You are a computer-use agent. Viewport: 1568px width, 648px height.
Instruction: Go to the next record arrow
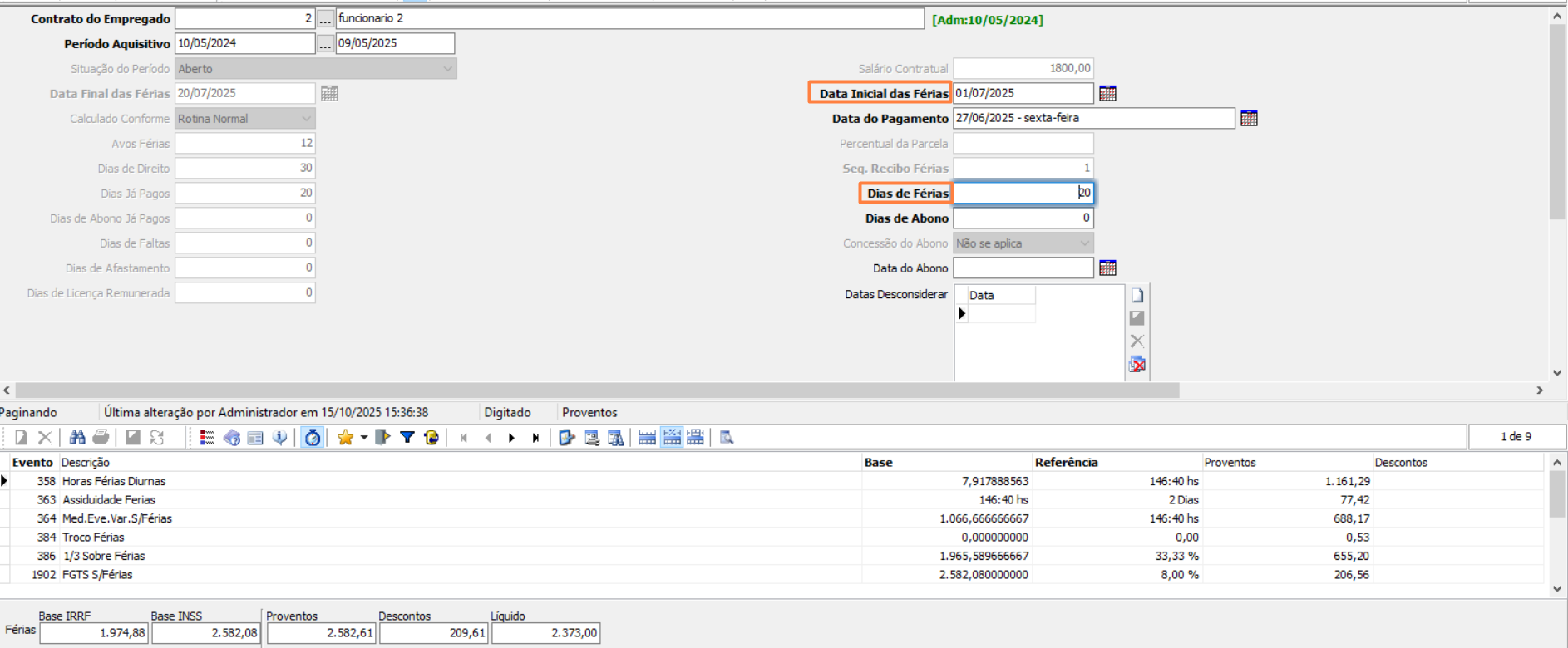click(x=511, y=438)
